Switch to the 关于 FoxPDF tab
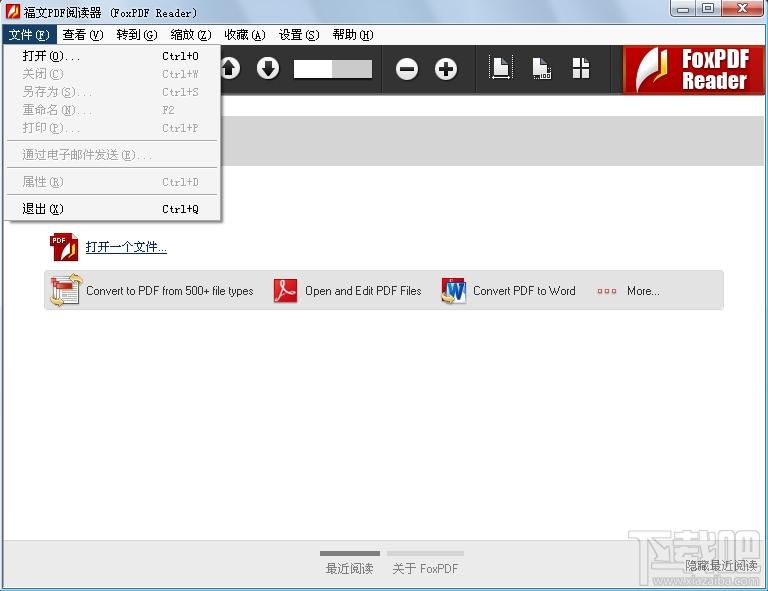 point(425,564)
